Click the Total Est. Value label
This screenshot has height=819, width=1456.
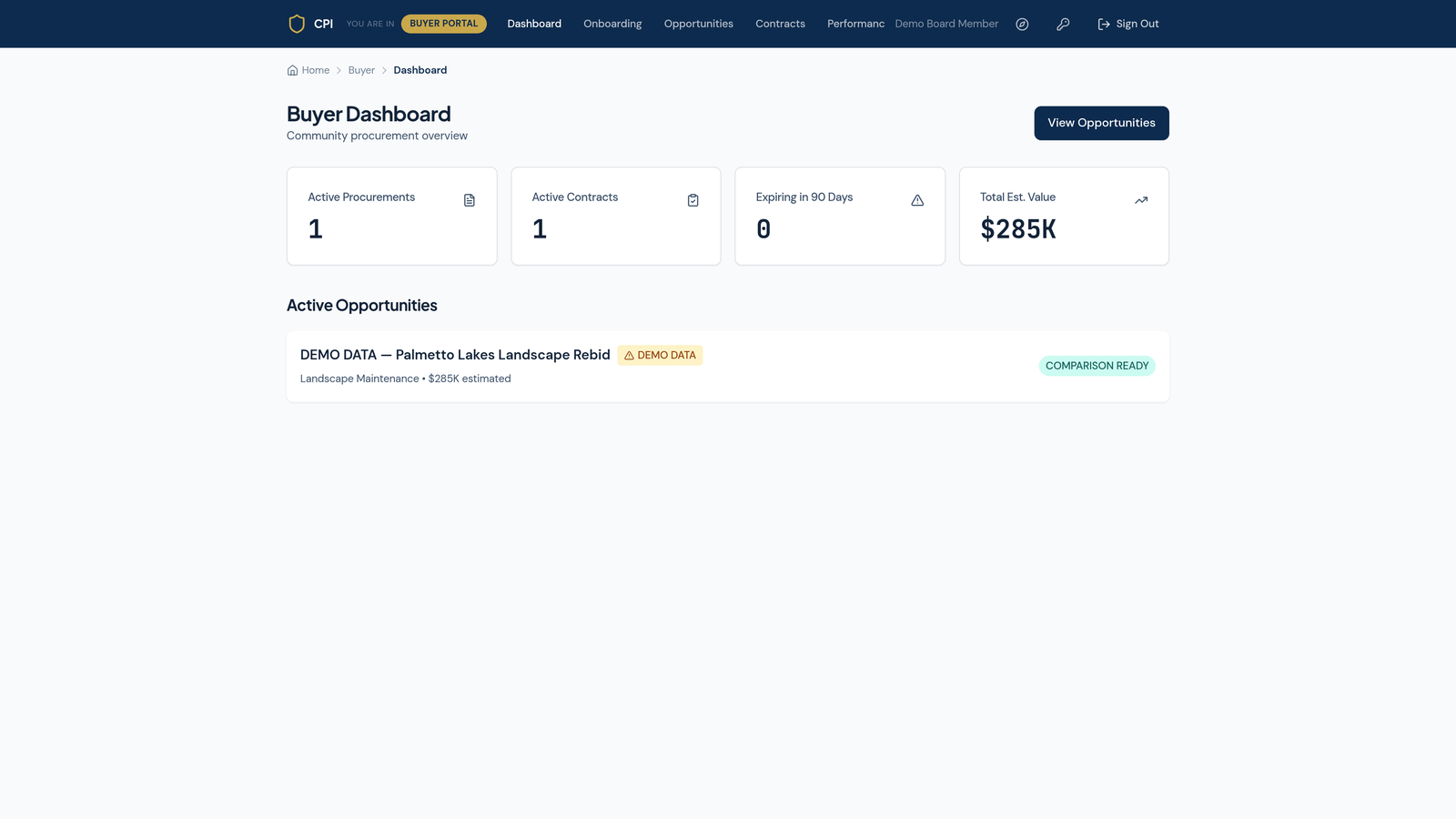(1017, 197)
